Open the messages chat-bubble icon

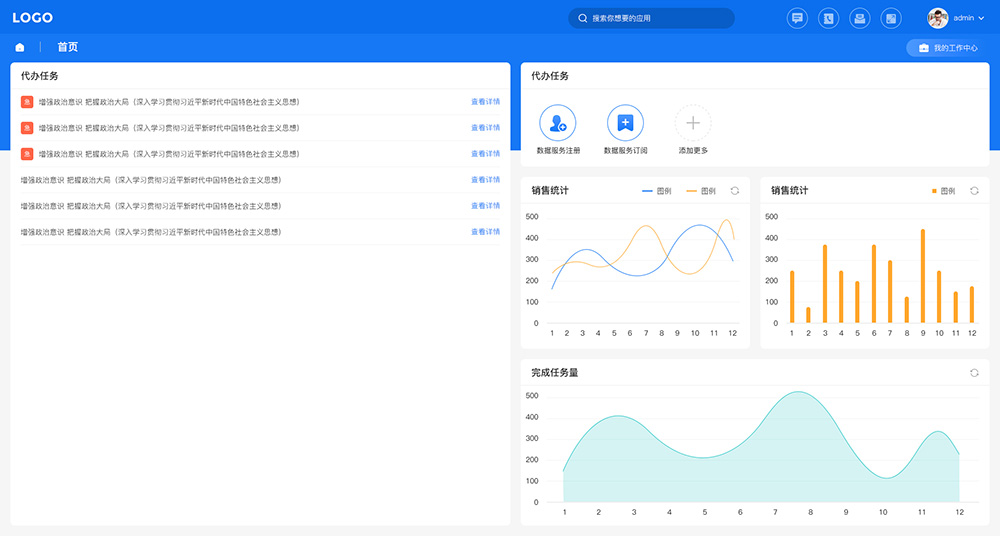pyautogui.click(x=797, y=18)
